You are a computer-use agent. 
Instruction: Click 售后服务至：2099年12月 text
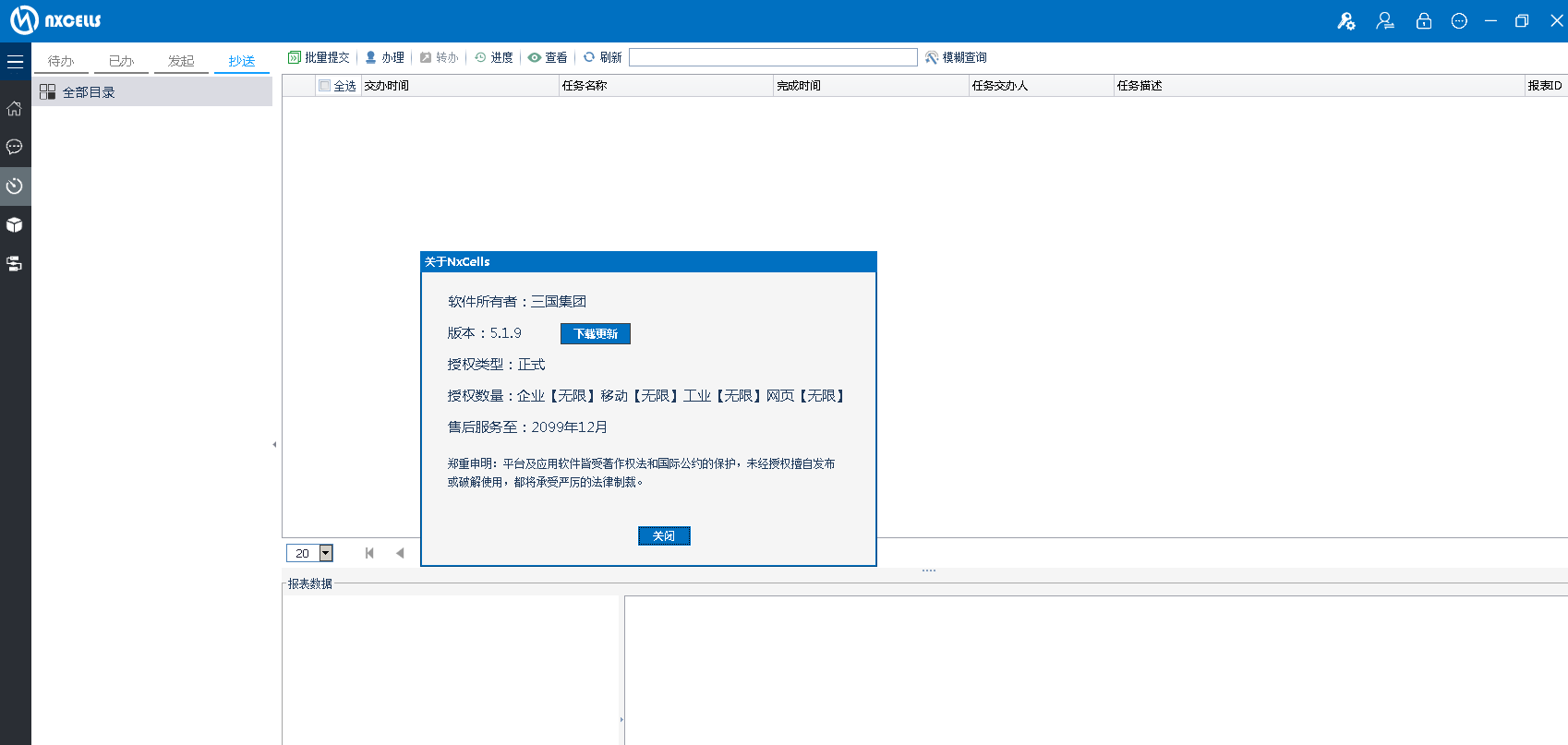coord(527,427)
